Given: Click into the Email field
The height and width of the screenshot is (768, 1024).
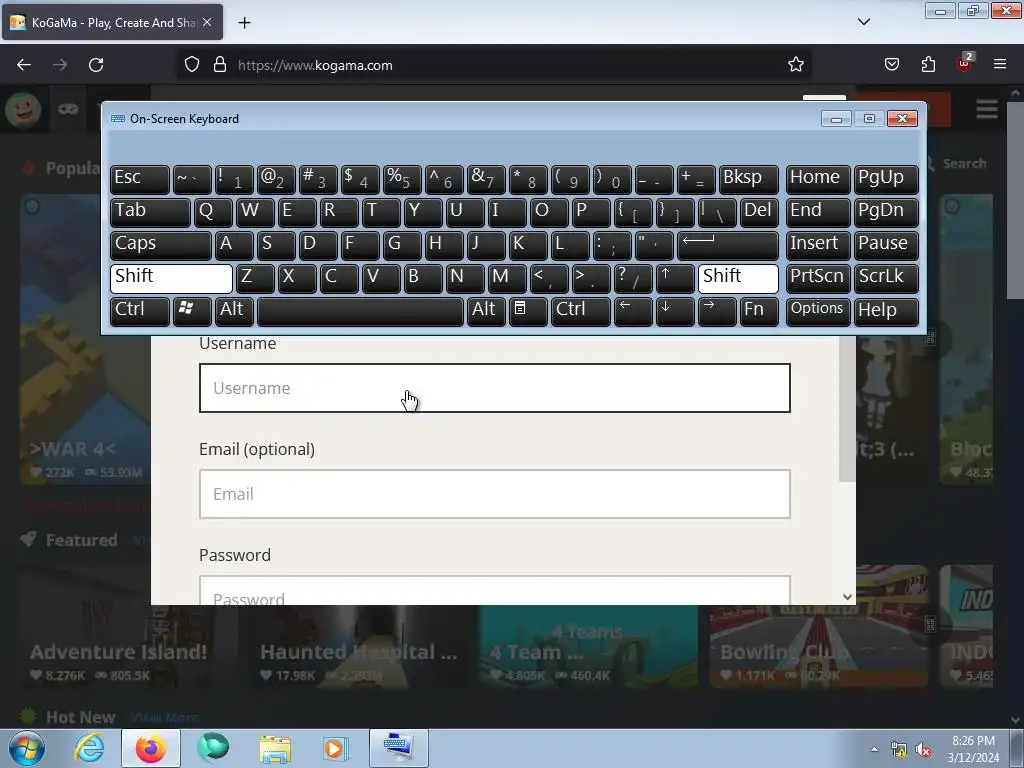Looking at the screenshot, I should pyautogui.click(x=494, y=494).
